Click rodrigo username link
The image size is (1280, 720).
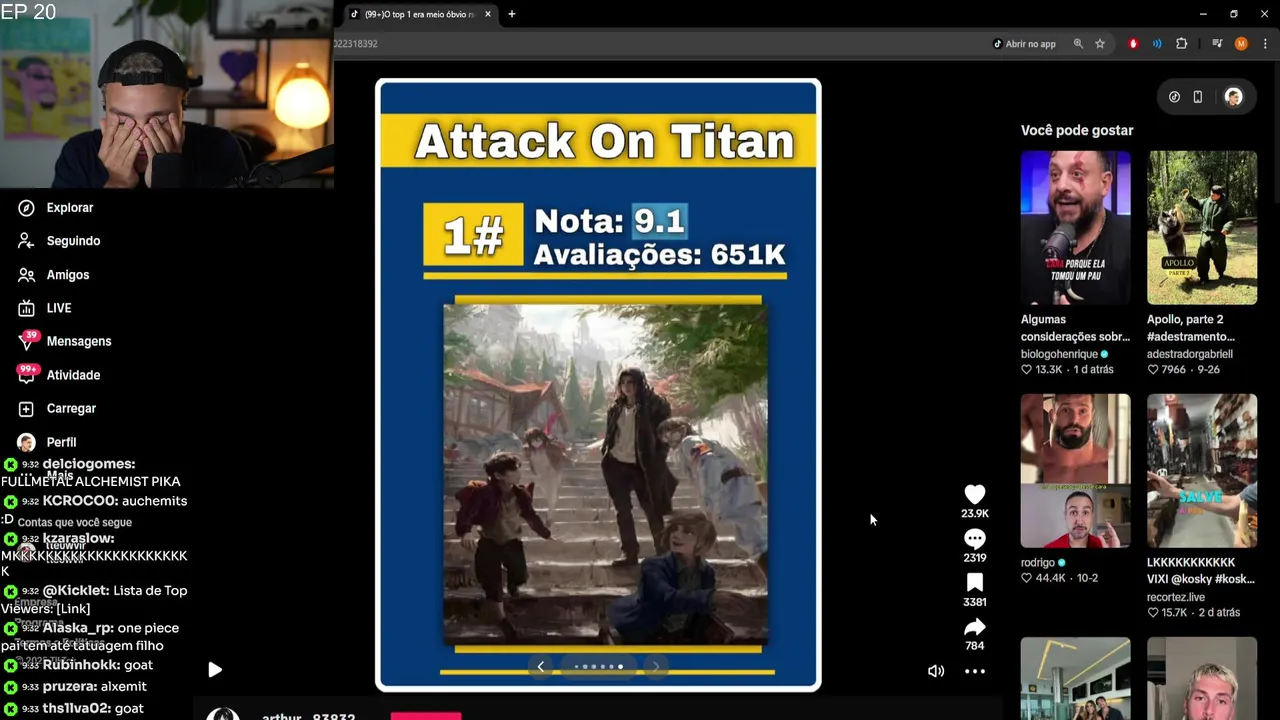(x=1038, y=563)
